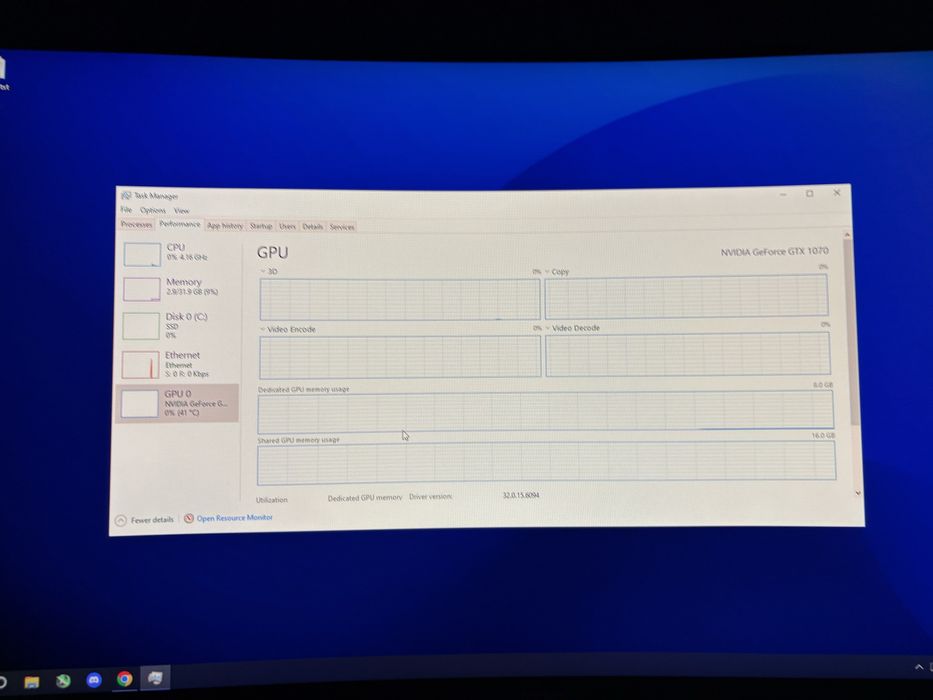Click the driver version 32.0.15.6094 value
Image resolution: width=933 pixels, height=700 pixels.
(521, 495)
